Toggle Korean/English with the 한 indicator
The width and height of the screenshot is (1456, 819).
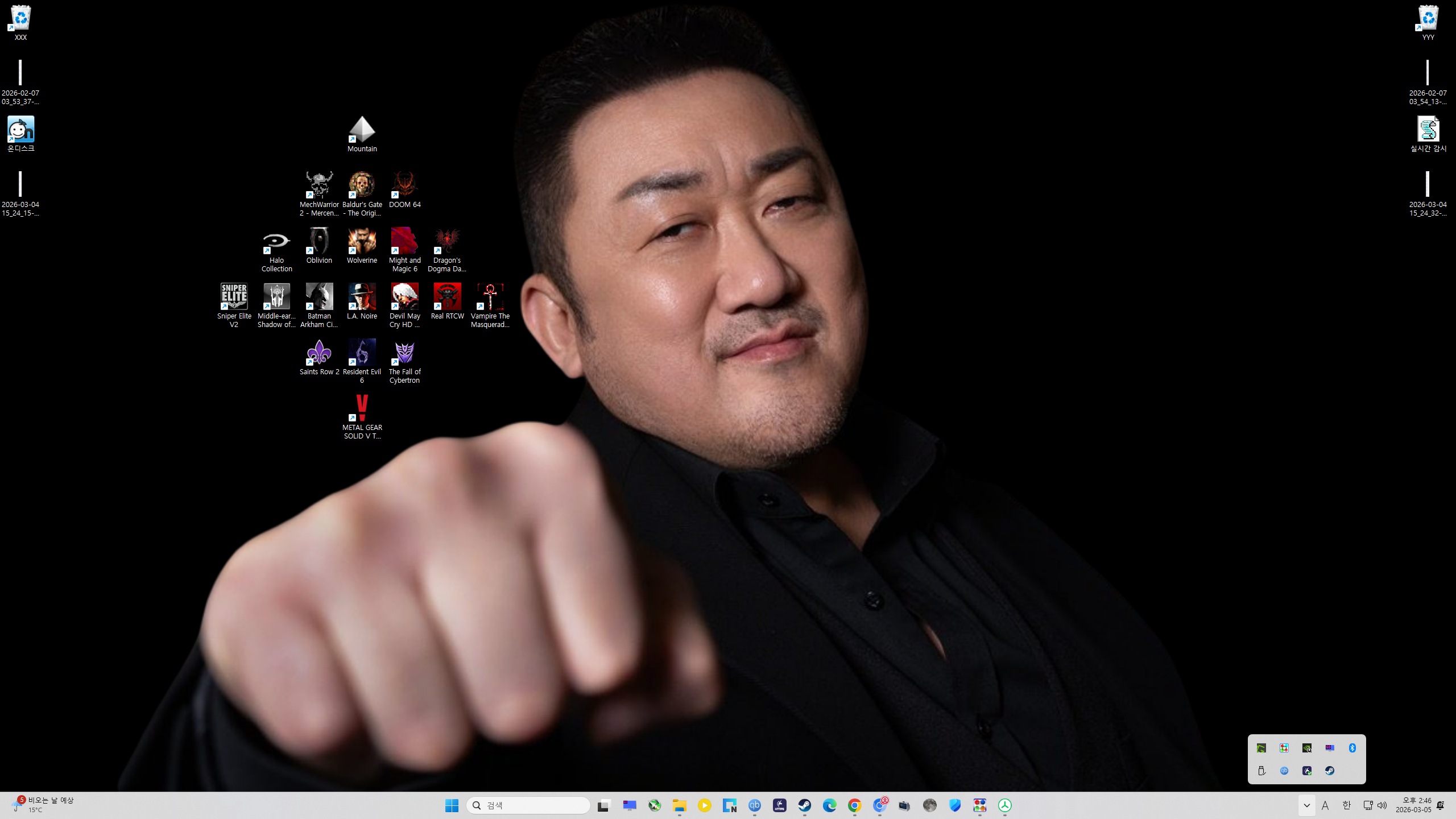pyautogui.click(x=1346, y=805)
